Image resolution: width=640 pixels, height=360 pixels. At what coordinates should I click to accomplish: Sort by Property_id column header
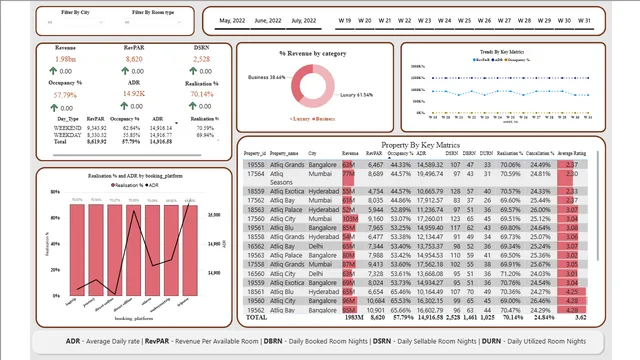255,153
